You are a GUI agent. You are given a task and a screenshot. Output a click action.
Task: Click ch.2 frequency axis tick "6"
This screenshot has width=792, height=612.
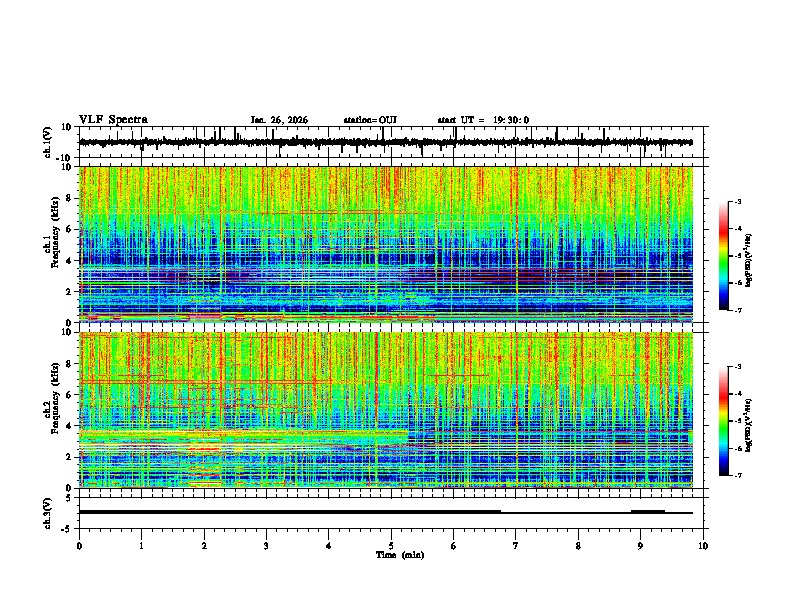pos(70,395)
